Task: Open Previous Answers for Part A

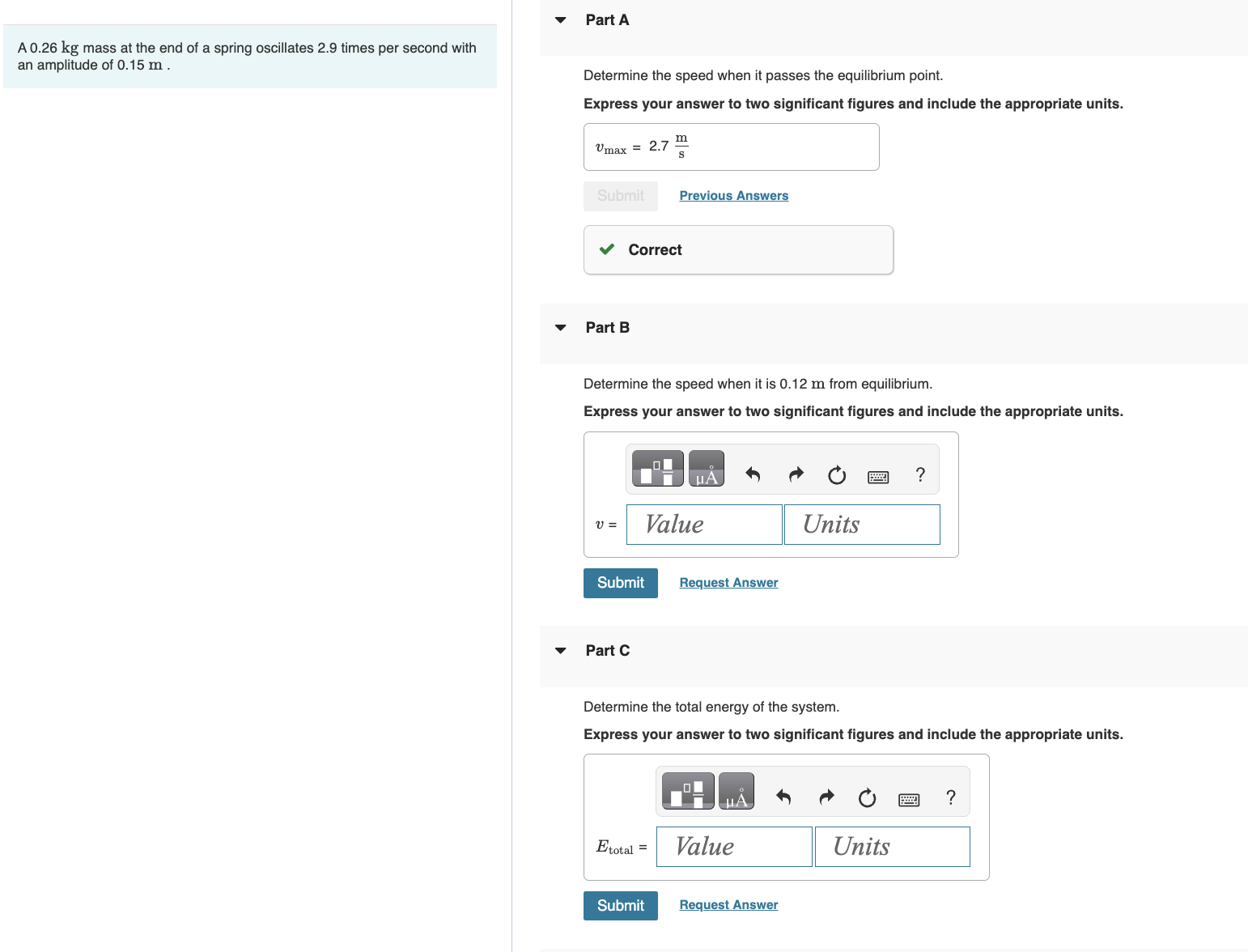Action: tap(733, 195)
